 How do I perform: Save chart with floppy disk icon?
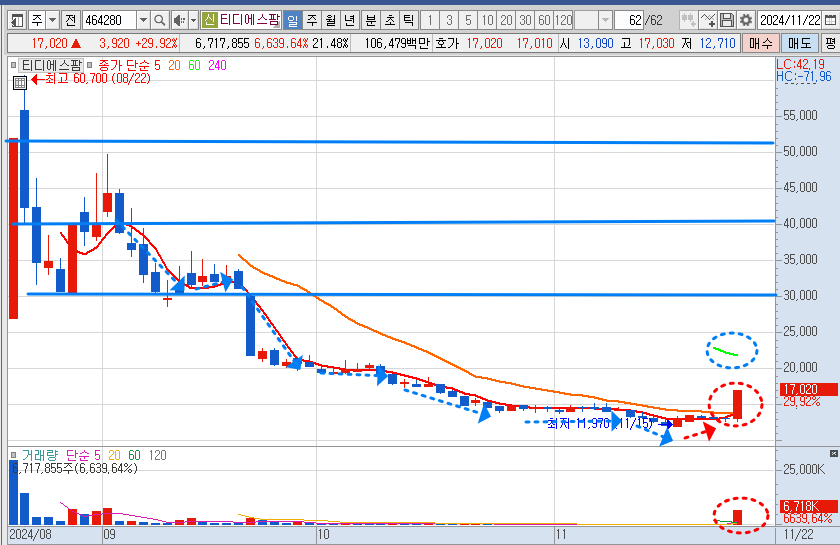click(726, 20)
